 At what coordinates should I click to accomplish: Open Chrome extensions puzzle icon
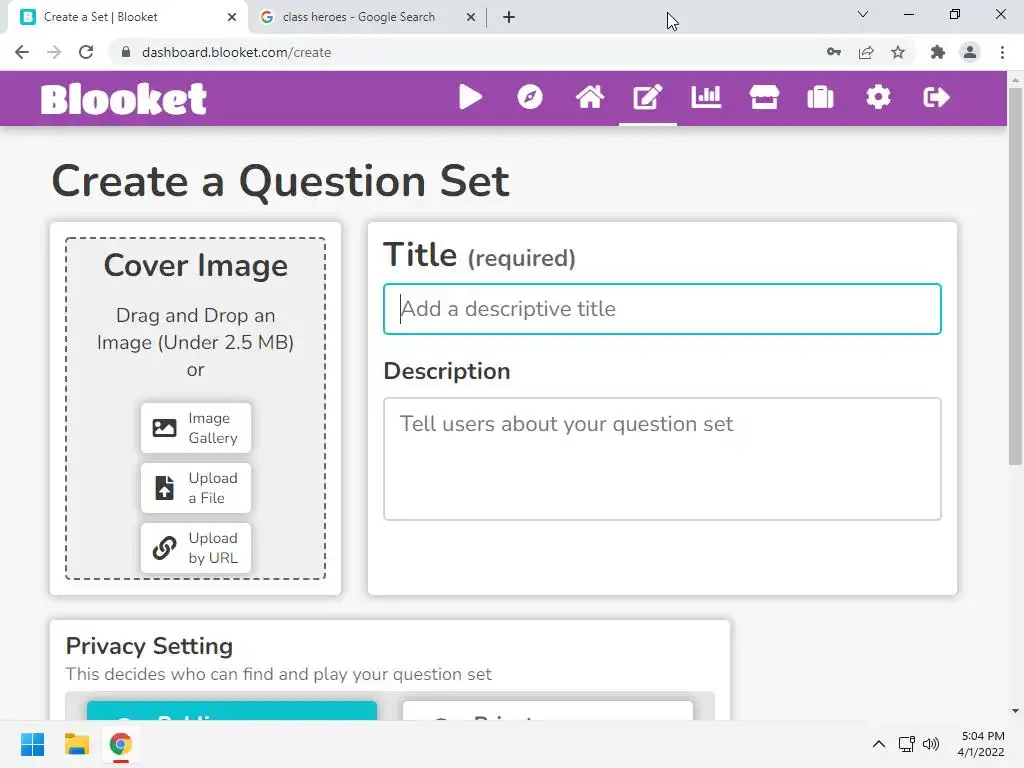tap(938, 52)
